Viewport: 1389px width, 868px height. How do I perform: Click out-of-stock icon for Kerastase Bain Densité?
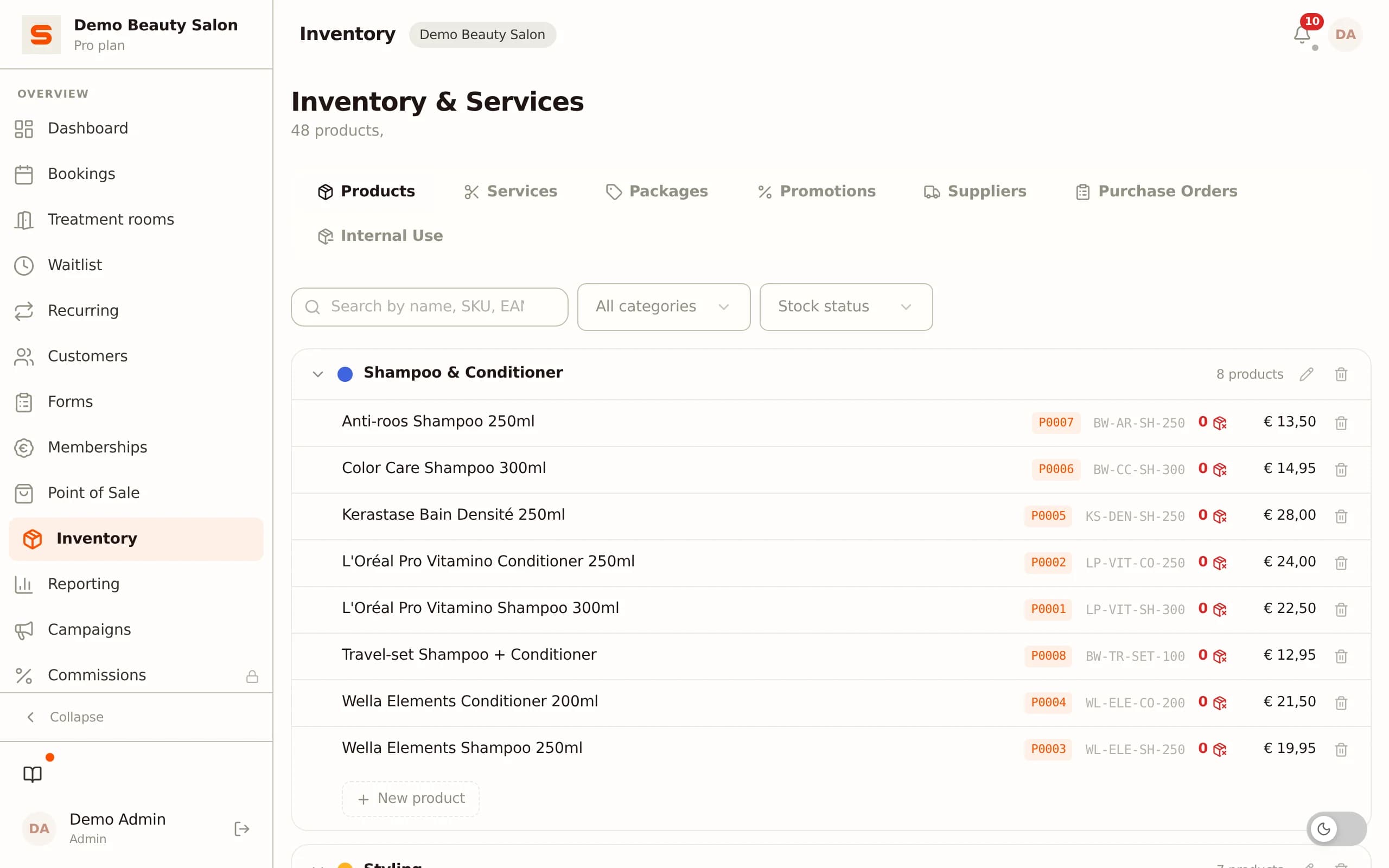pyautogui.click(x=1220, y=516)
